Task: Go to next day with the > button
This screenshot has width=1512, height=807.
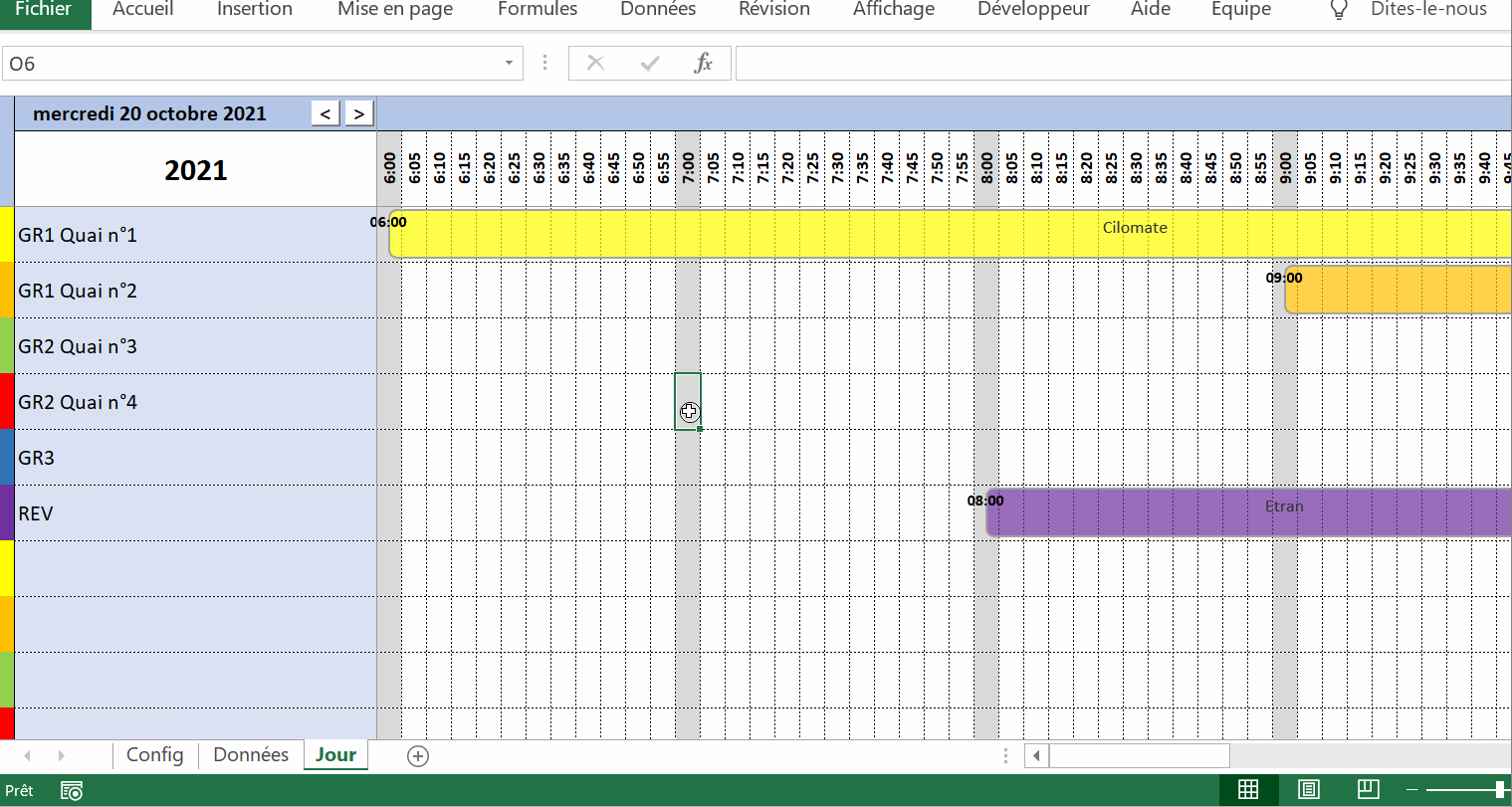Action: [359, 113]
